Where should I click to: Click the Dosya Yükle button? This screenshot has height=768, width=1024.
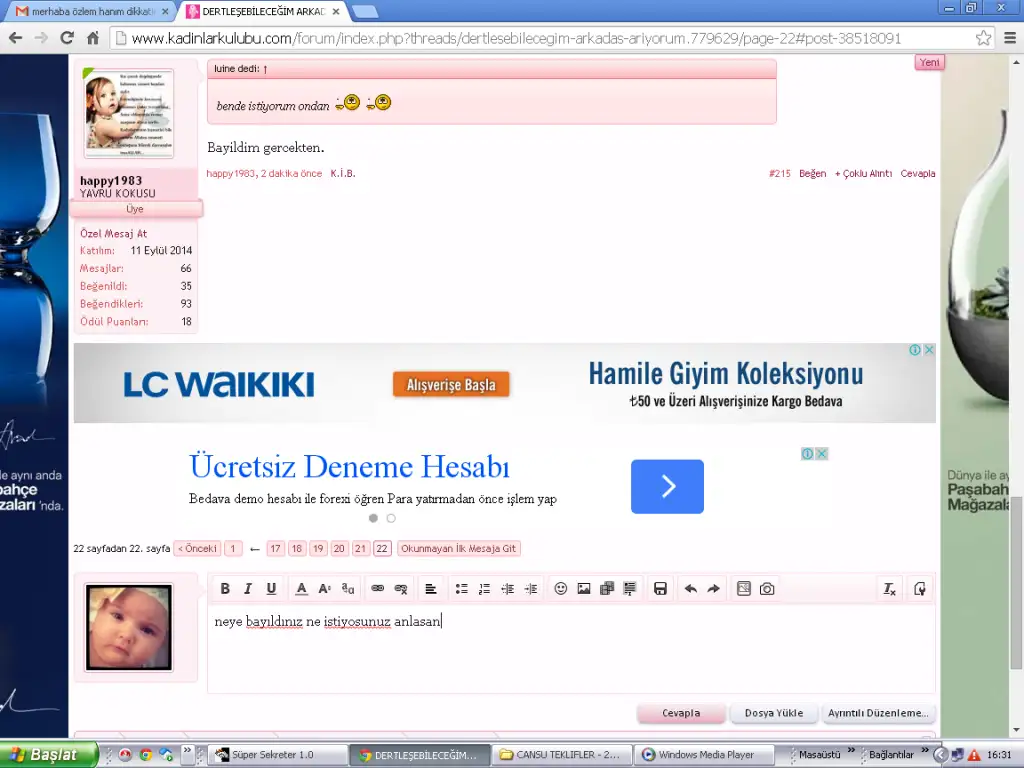click(x=774, y=713)
